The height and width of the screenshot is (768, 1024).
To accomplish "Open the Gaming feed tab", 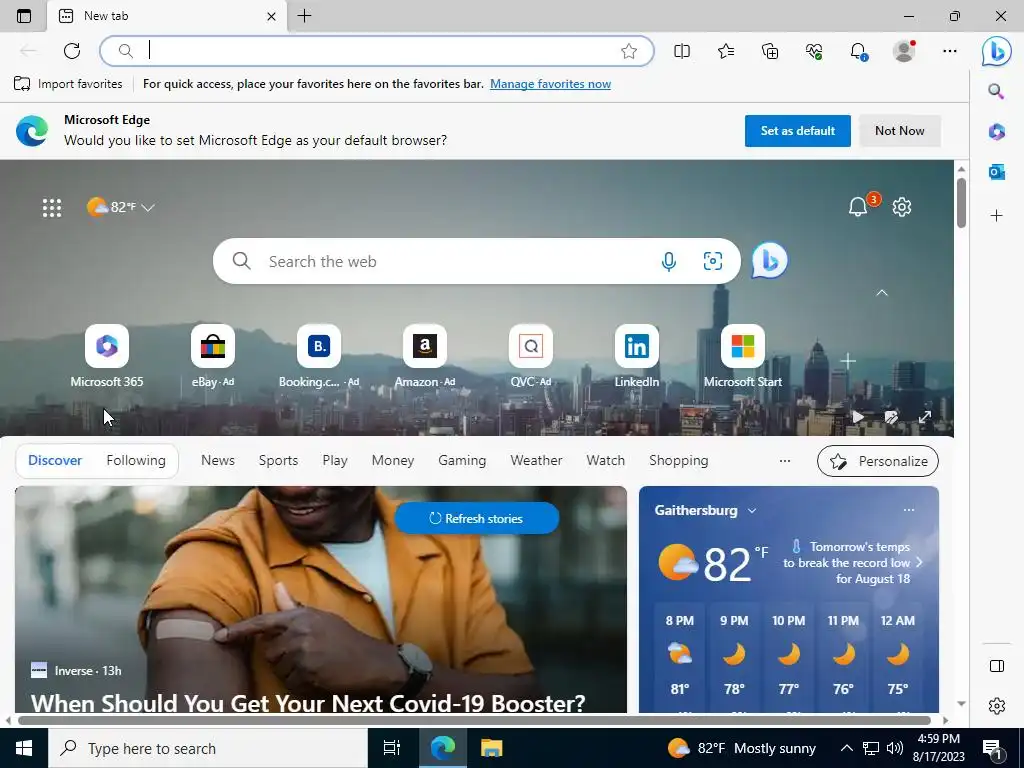I will click(x=462, y=460).
